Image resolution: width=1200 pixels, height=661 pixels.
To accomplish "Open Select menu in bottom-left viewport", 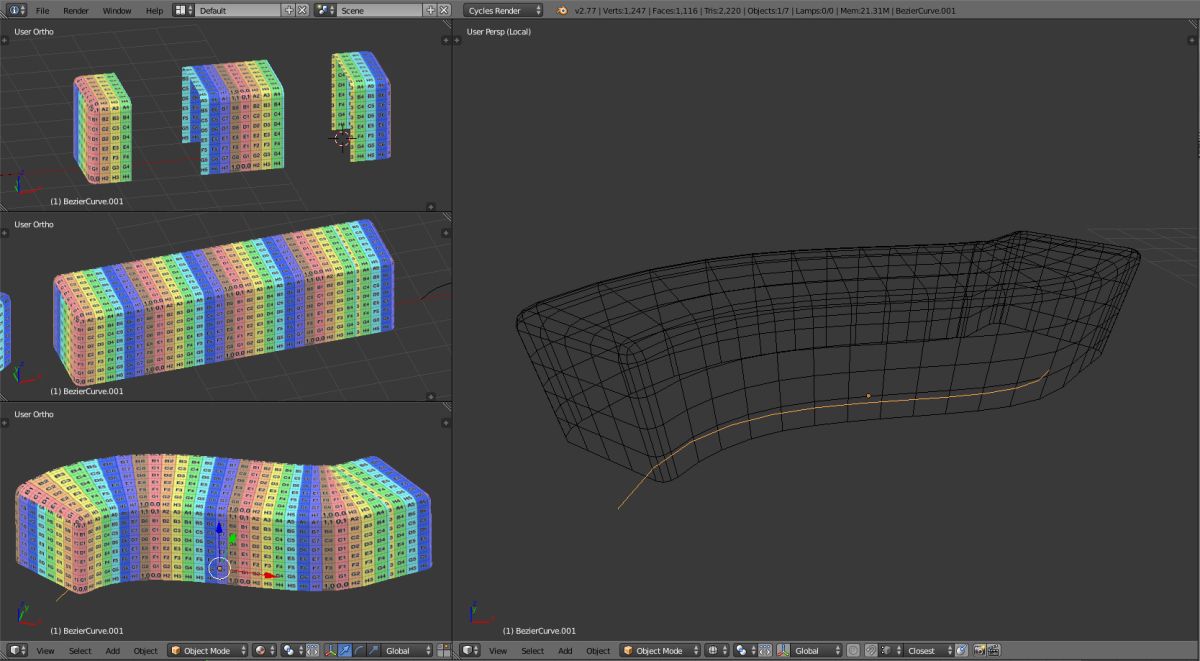I will tap(80, 651).
